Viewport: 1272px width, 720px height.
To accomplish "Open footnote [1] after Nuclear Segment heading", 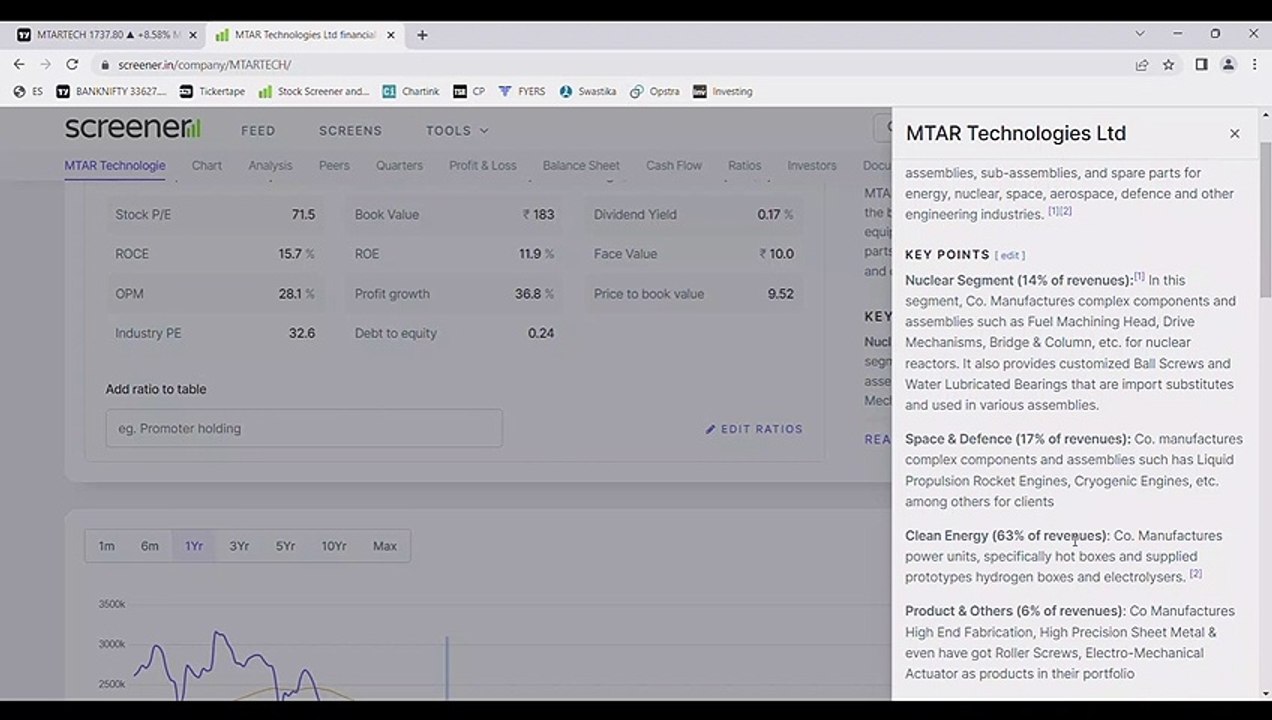I will pyautogui.click(x=1139, y=277).
